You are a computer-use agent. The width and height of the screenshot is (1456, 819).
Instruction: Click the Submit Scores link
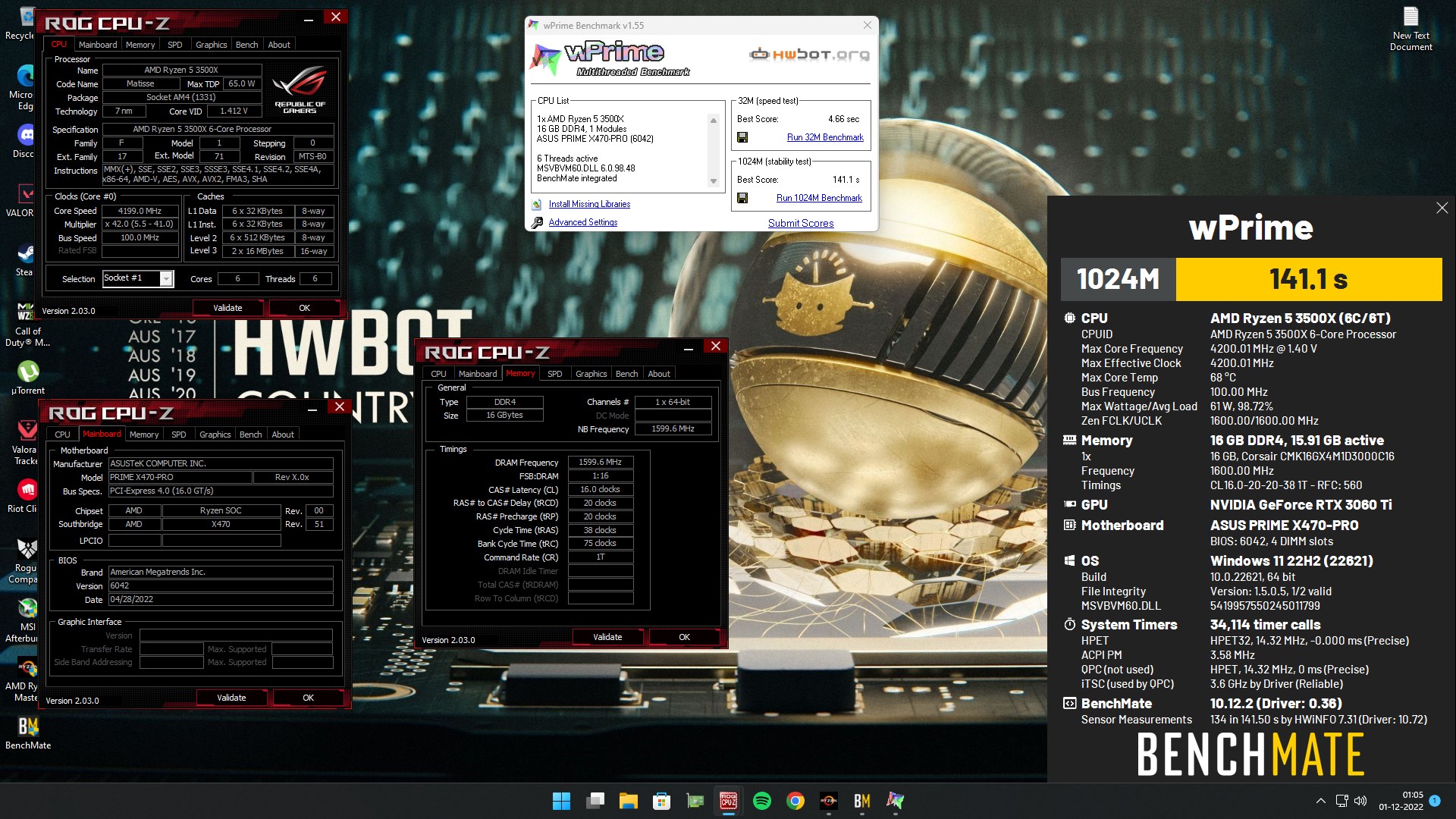pyautogui.click(x=801, y=223)
